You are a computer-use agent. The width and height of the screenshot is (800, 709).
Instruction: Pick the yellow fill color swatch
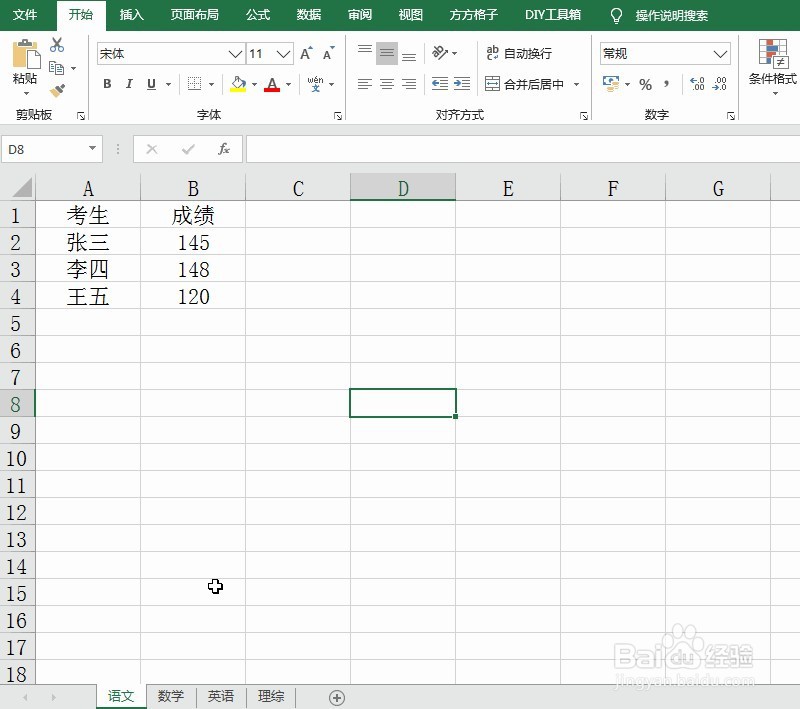[x=238, y=87]
